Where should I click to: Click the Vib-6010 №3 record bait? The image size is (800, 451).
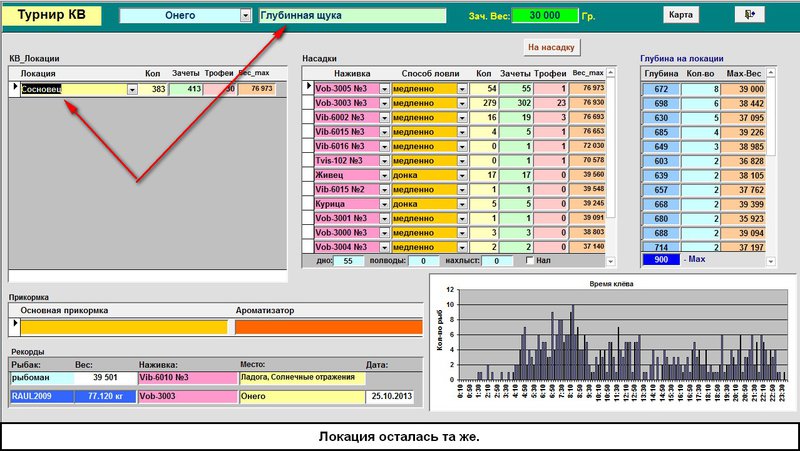[188, 378]
